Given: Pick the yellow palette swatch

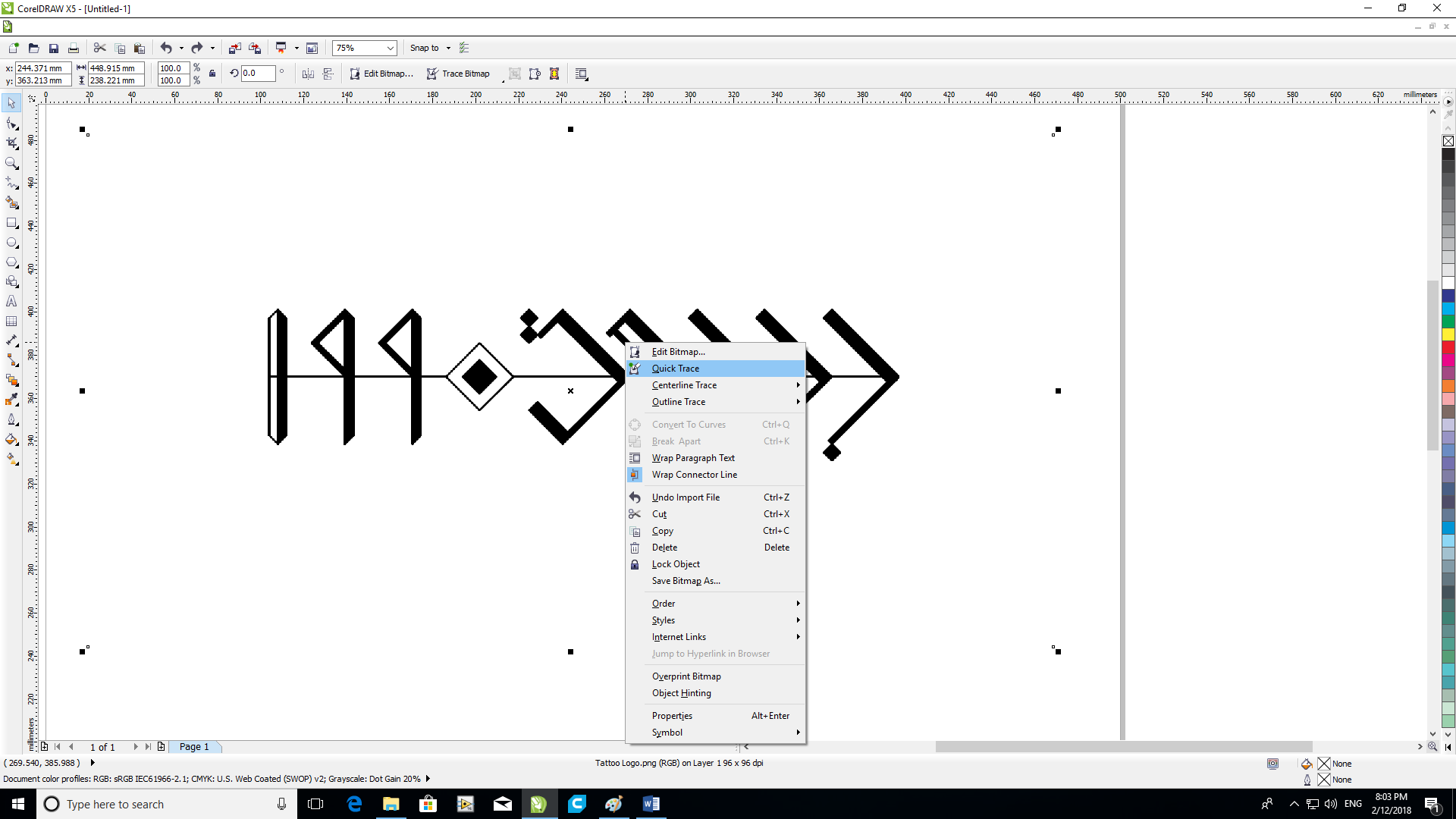Looking at the screenshot, I should 1448,334.
